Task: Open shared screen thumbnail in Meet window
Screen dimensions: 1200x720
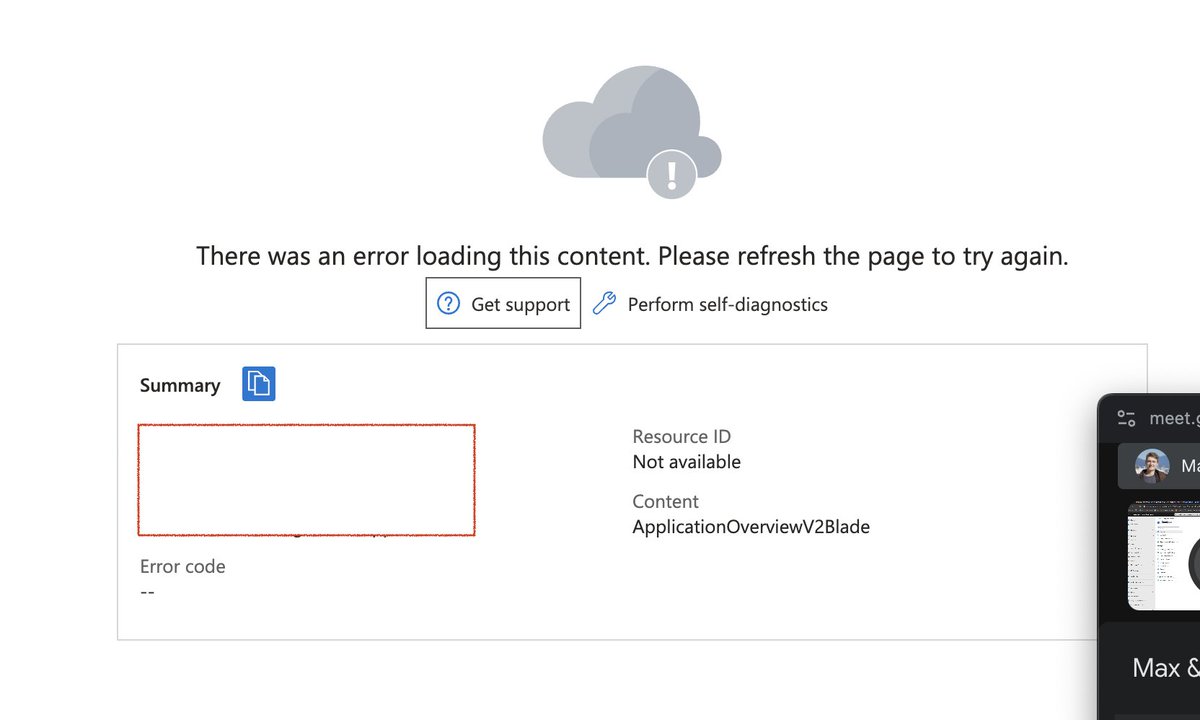Action: tap(1164, 556)
